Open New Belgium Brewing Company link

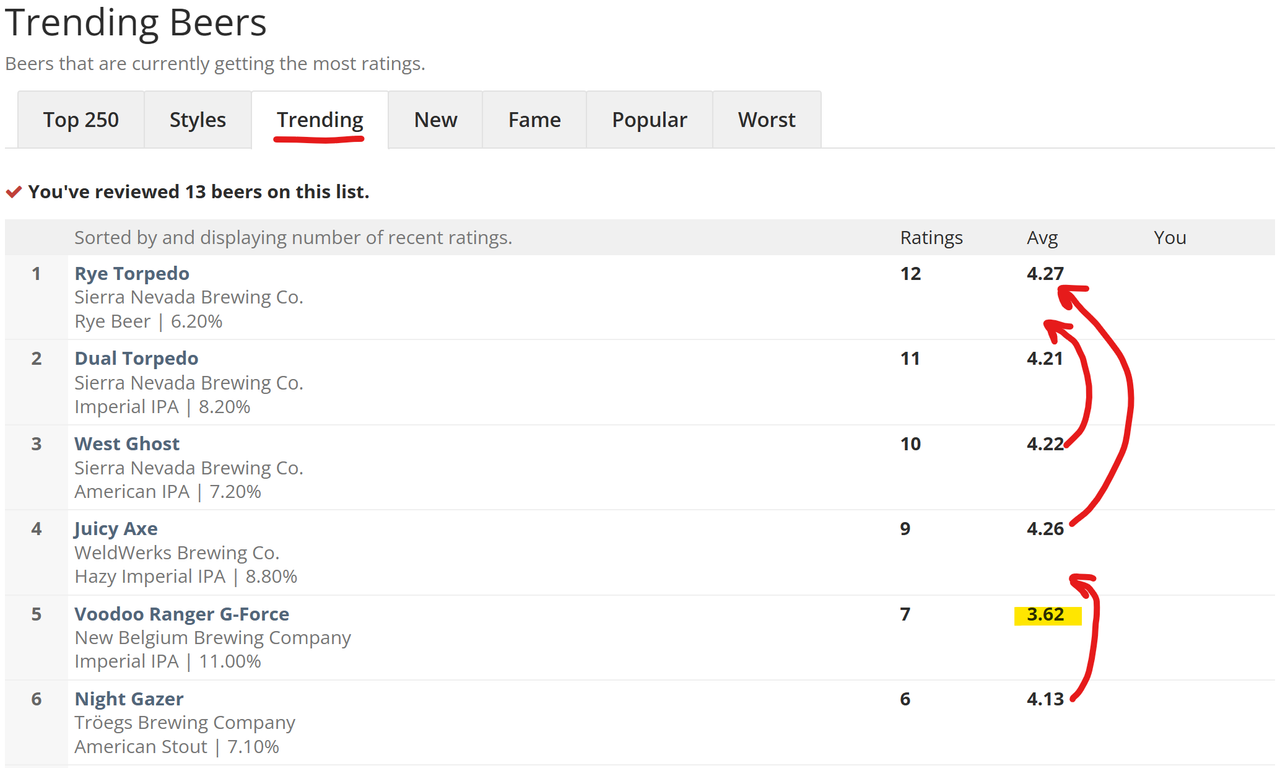(213, 638)
